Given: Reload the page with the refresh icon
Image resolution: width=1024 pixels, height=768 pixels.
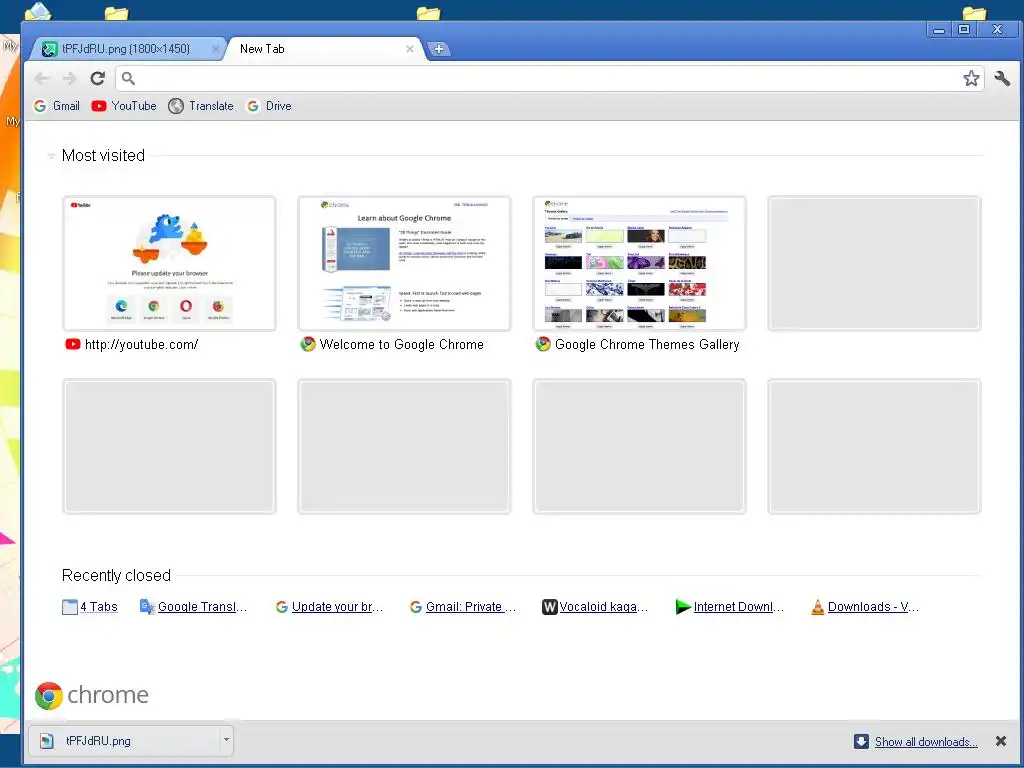Looking at the screenshot, I should pos(98,78).
